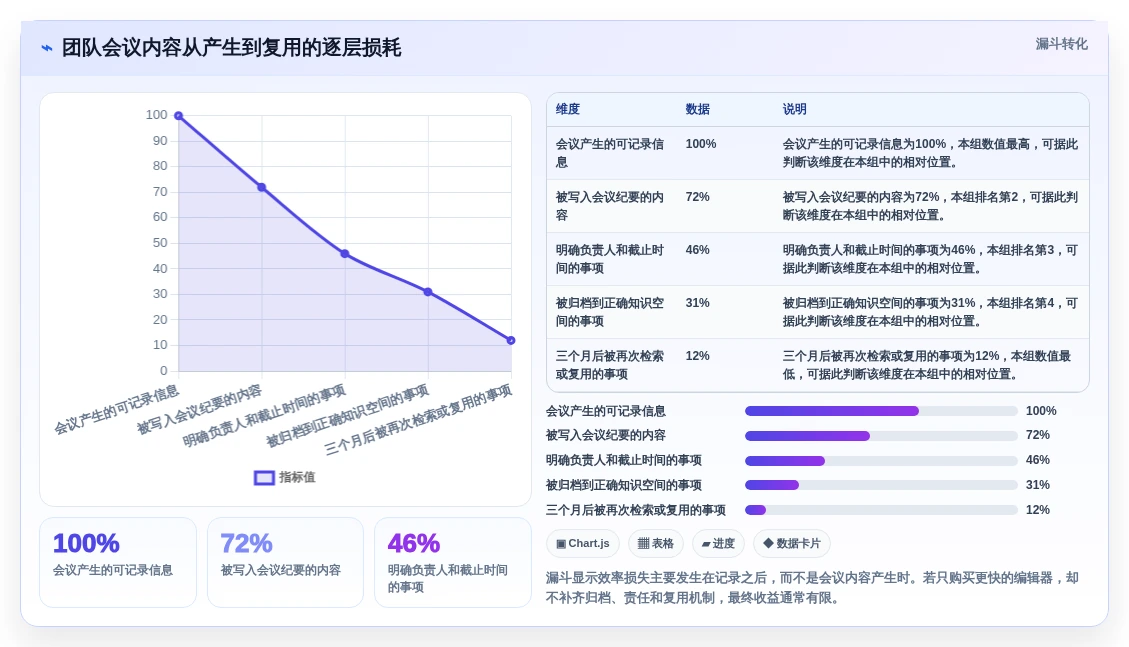Click the table row name 明确负责人和截止时间的事项
The height and width of the screenshot is (647, 1129).
pos(610,259)
